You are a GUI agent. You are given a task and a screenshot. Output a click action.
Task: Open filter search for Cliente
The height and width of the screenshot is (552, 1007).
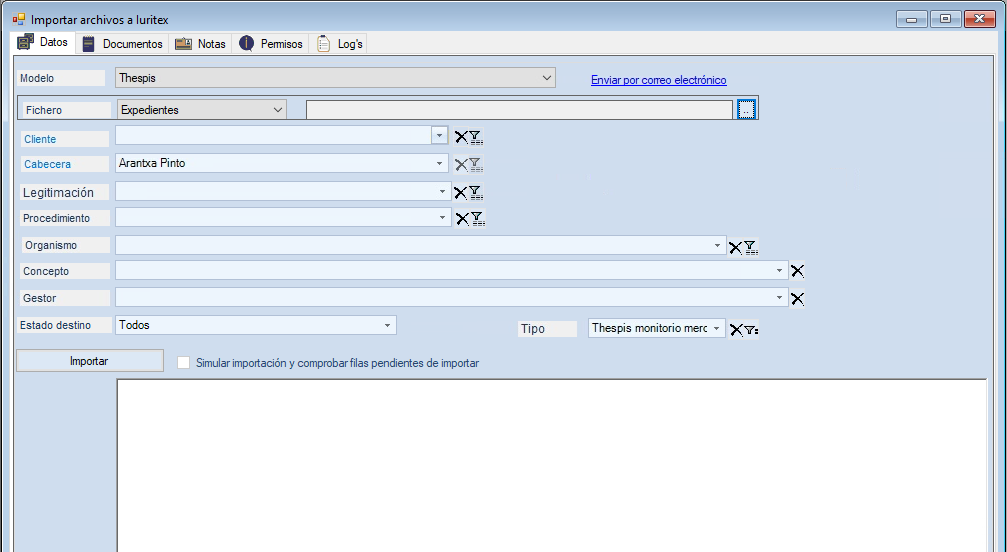click(476, 138)
